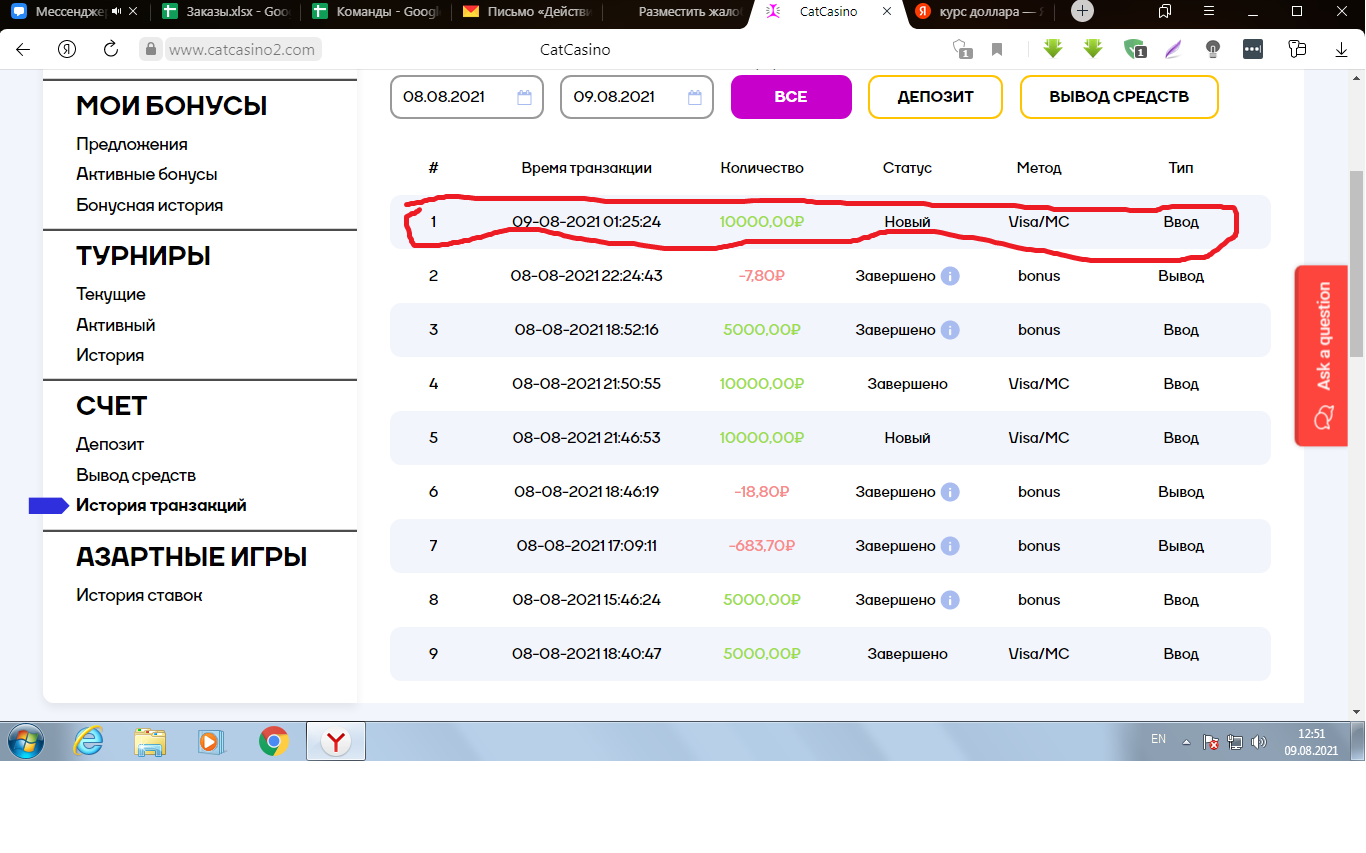The image size is (1366, 853).
Task: Click the first green download-arrow extension
Action: click(1053, 48)
